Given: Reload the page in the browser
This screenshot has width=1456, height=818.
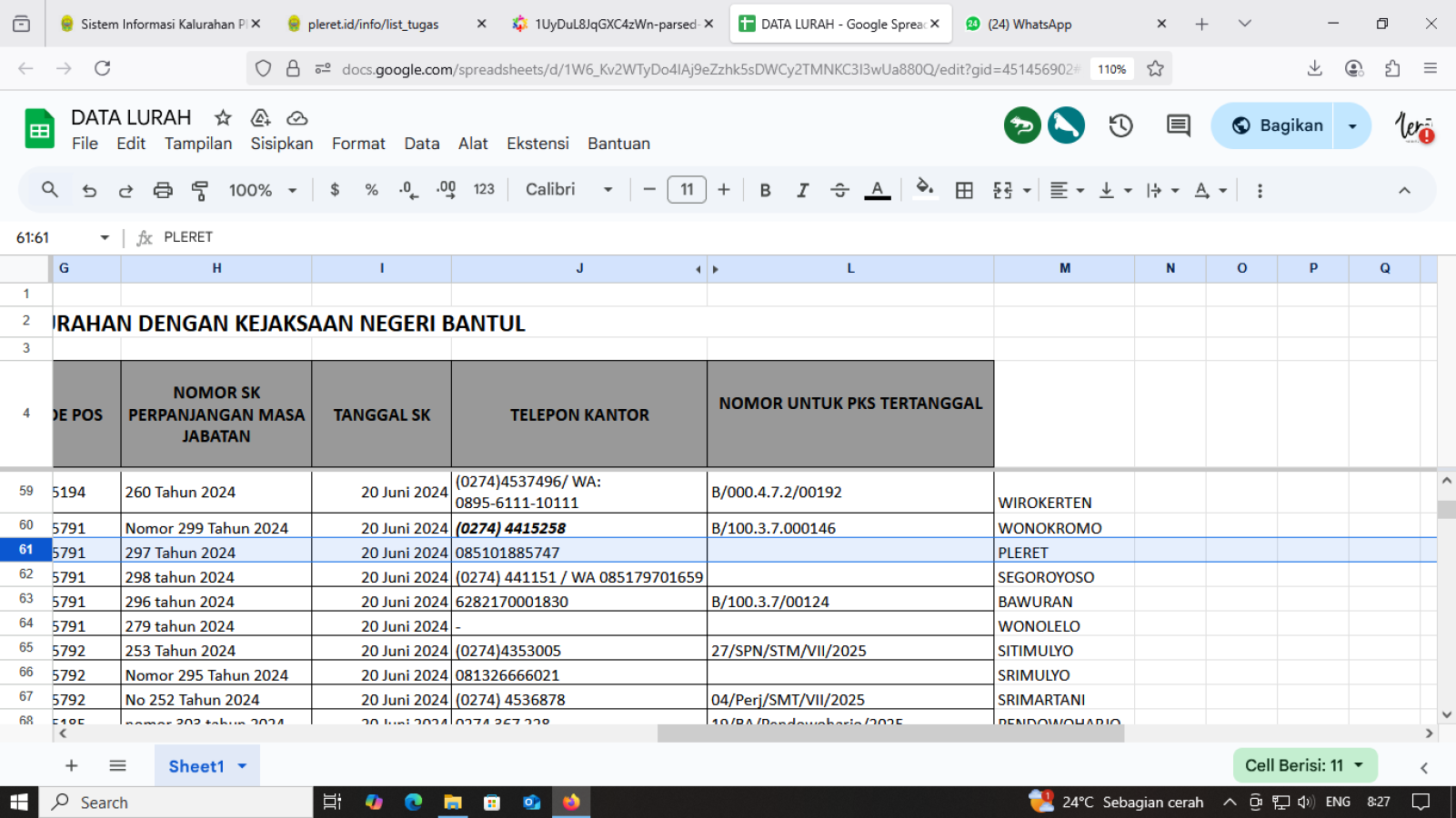Looking at the screenshot, I should tap(103, 68).
